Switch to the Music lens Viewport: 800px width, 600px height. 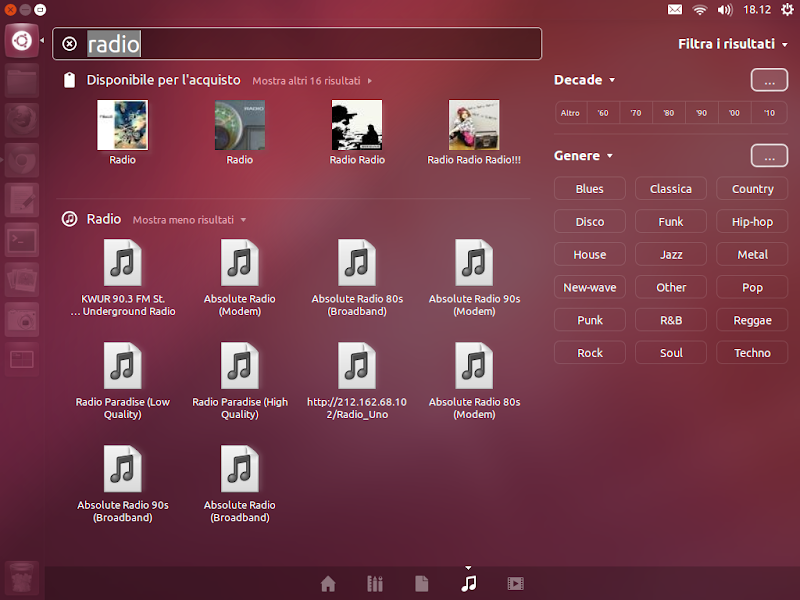click(469, 583)
